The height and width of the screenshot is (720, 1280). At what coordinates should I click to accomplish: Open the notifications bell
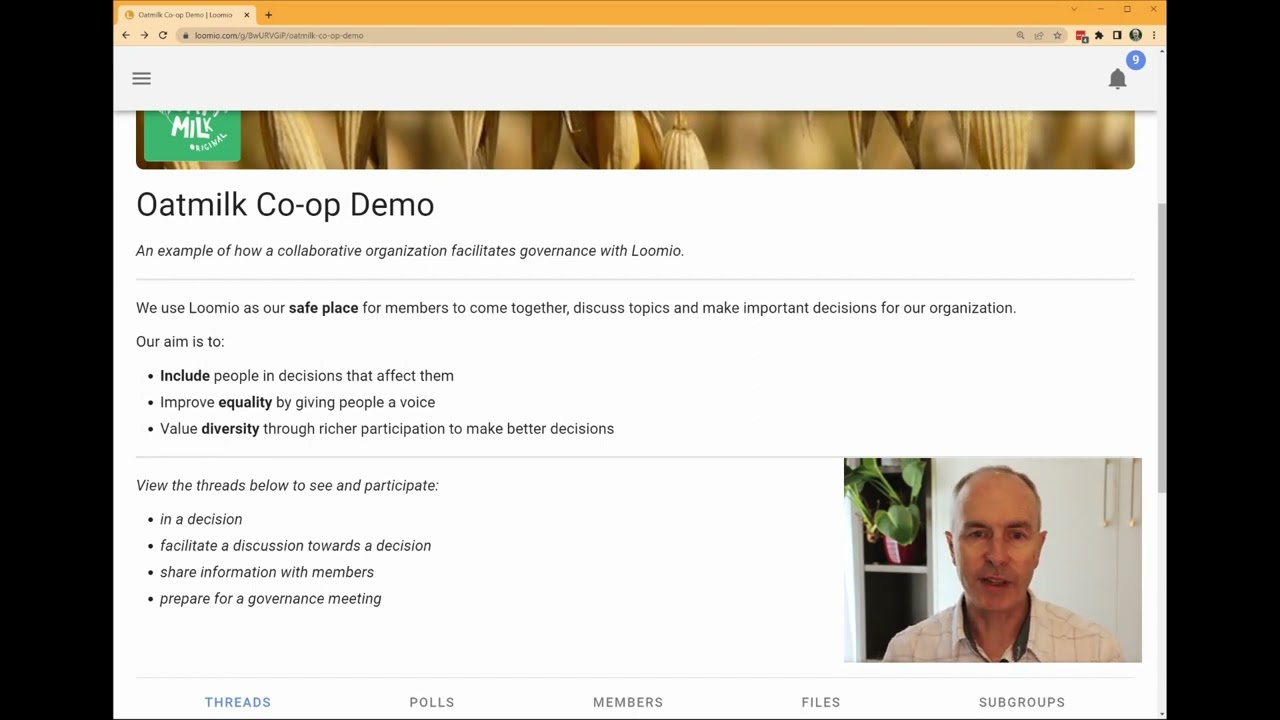(1118, 79)
